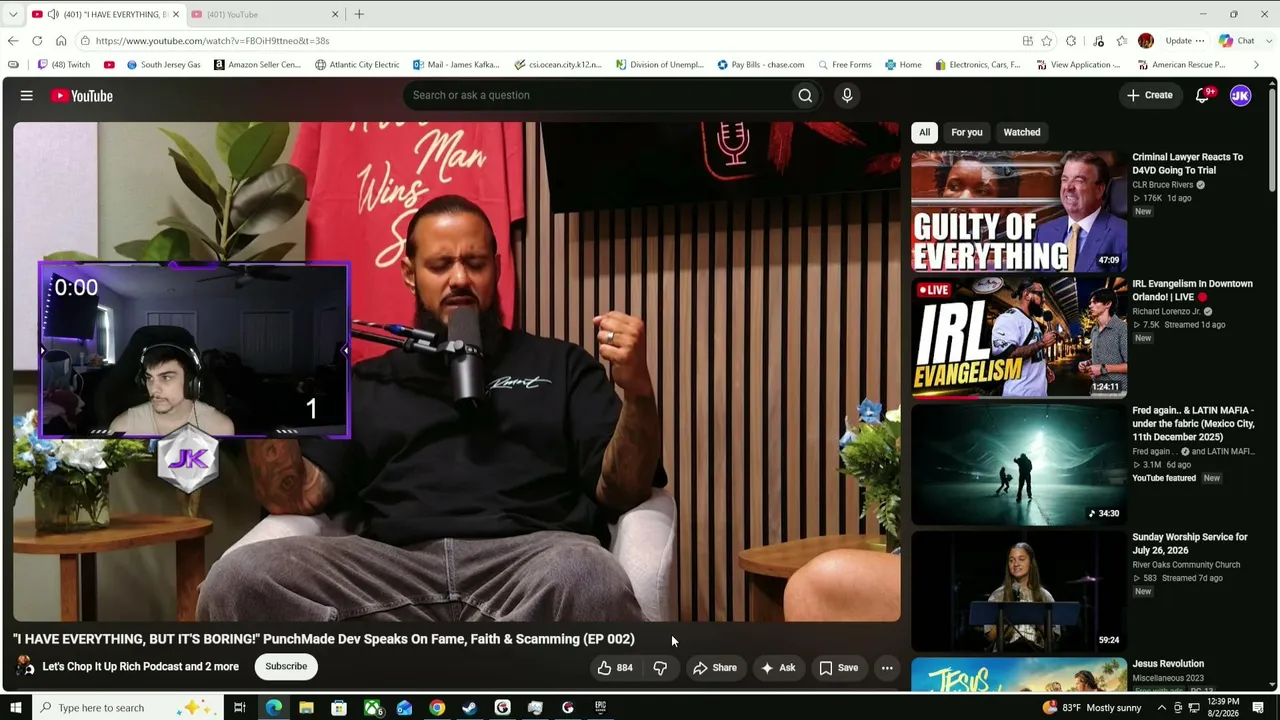Viewport: 1280px width, 720px height.
Task: Open more actions for the video
Action: [x=887, y=668]
